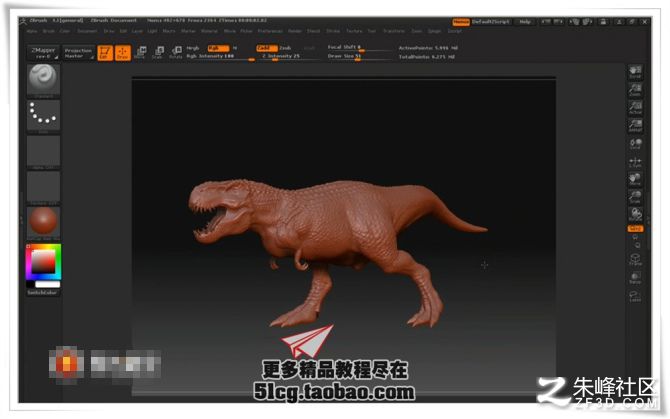The width and height of the screenshot is (670, 419).
Task: Launch Projection Master
Action: [x=78, y=53]
